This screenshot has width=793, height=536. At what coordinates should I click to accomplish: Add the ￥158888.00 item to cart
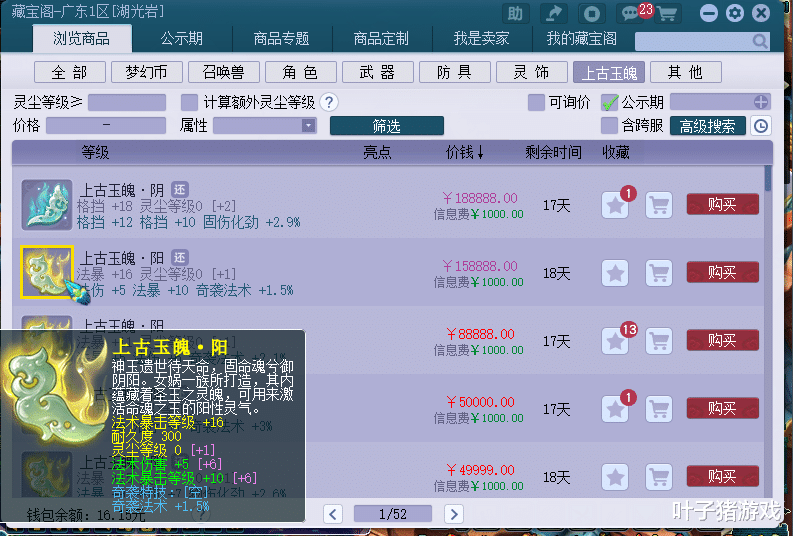coord(659,274)
